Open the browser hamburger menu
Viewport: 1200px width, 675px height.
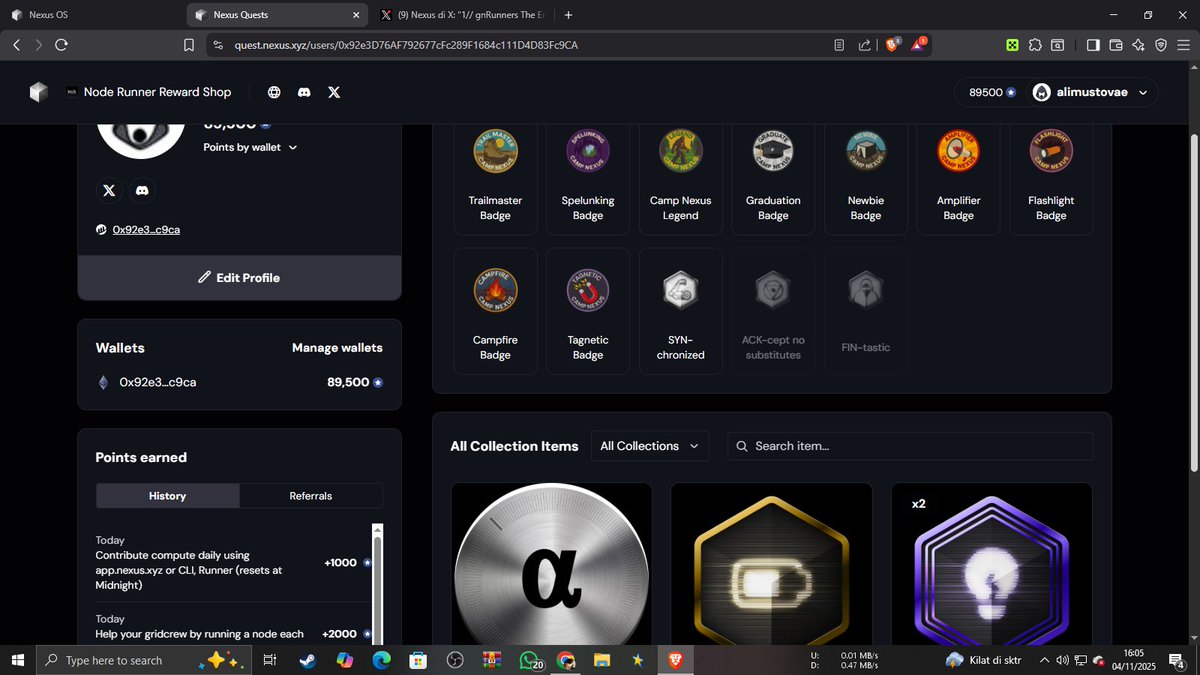click(1184, 45)
